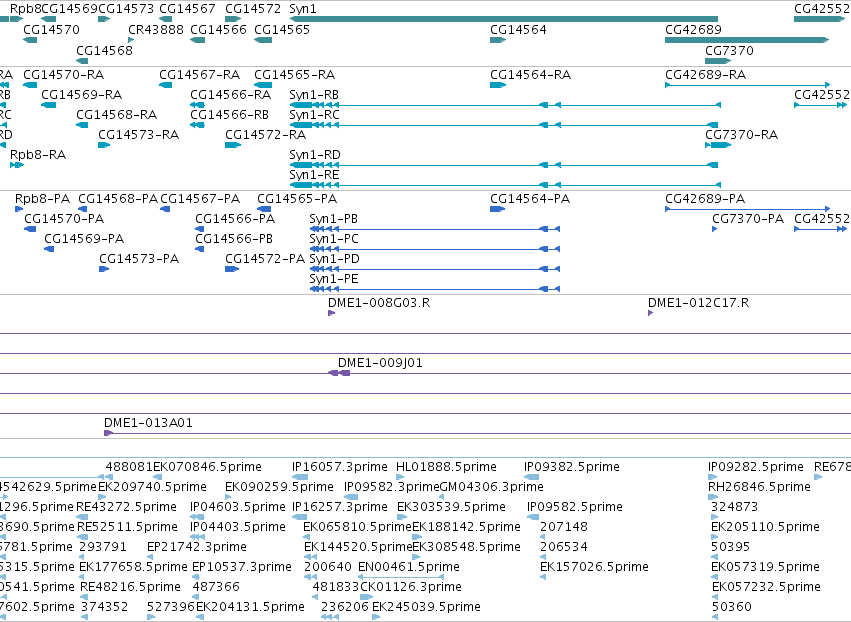Click the CG14567-RA transcript label

point(200,74)
